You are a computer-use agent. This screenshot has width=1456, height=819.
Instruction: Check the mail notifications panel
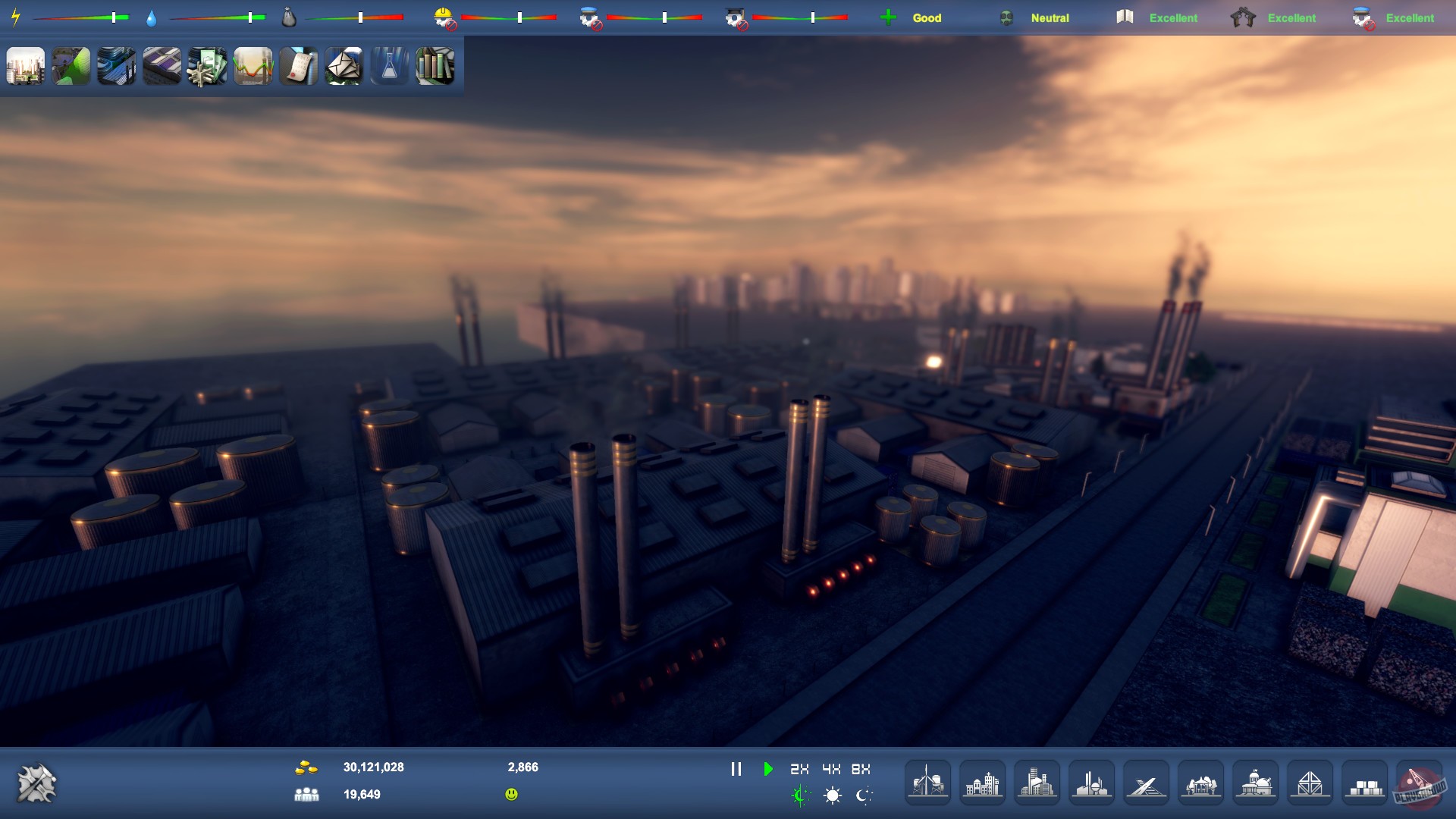click(344, 66)
